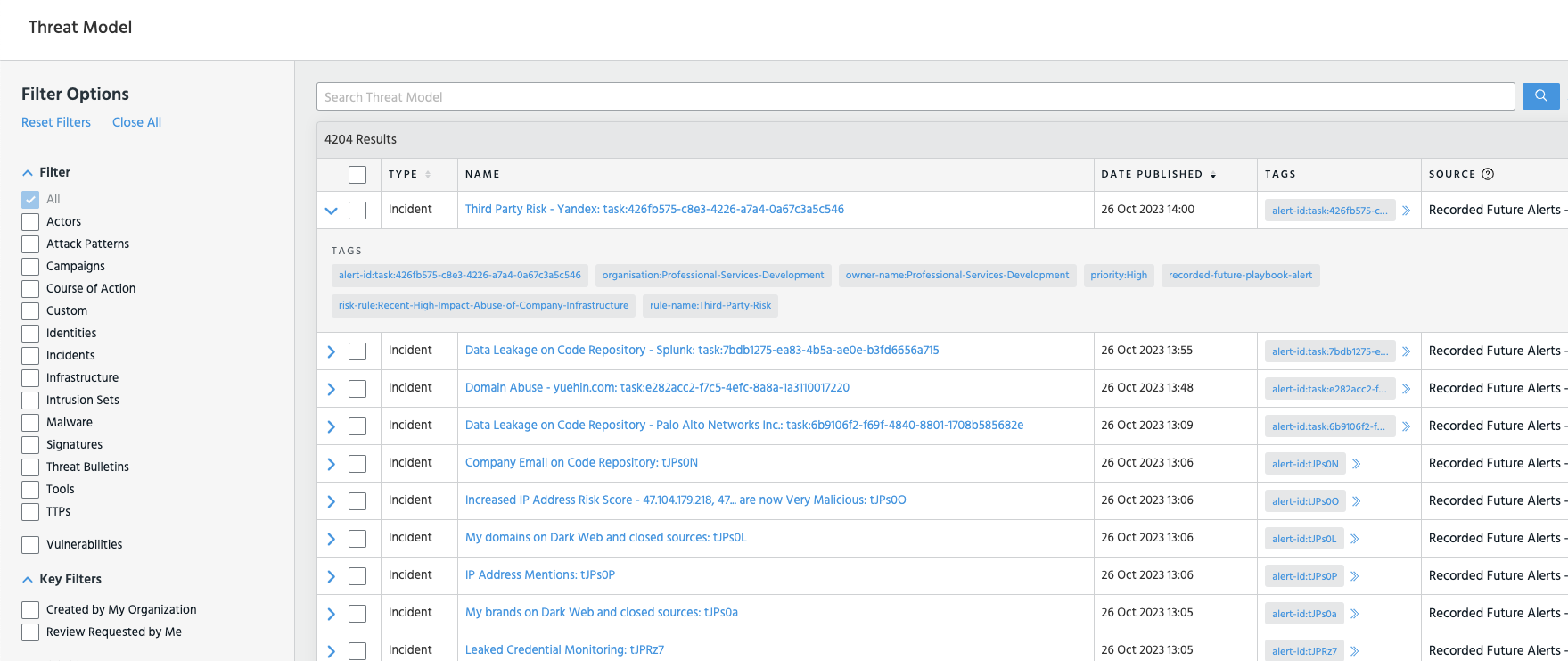Click the Source column help icon
1568x661 pixels.
(1488, 174)
